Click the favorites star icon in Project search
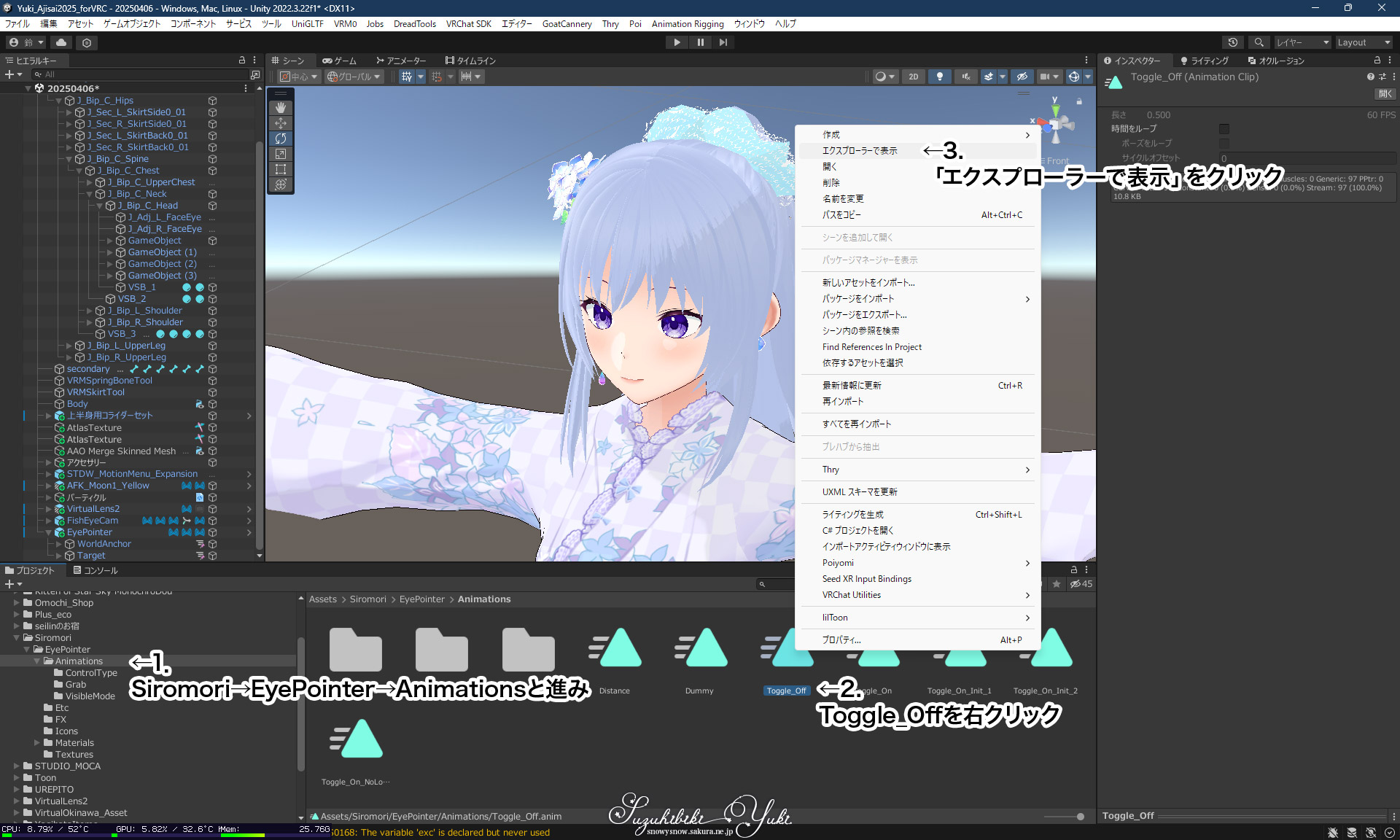The image size is (1400, 840). (x=1056, y=584)
